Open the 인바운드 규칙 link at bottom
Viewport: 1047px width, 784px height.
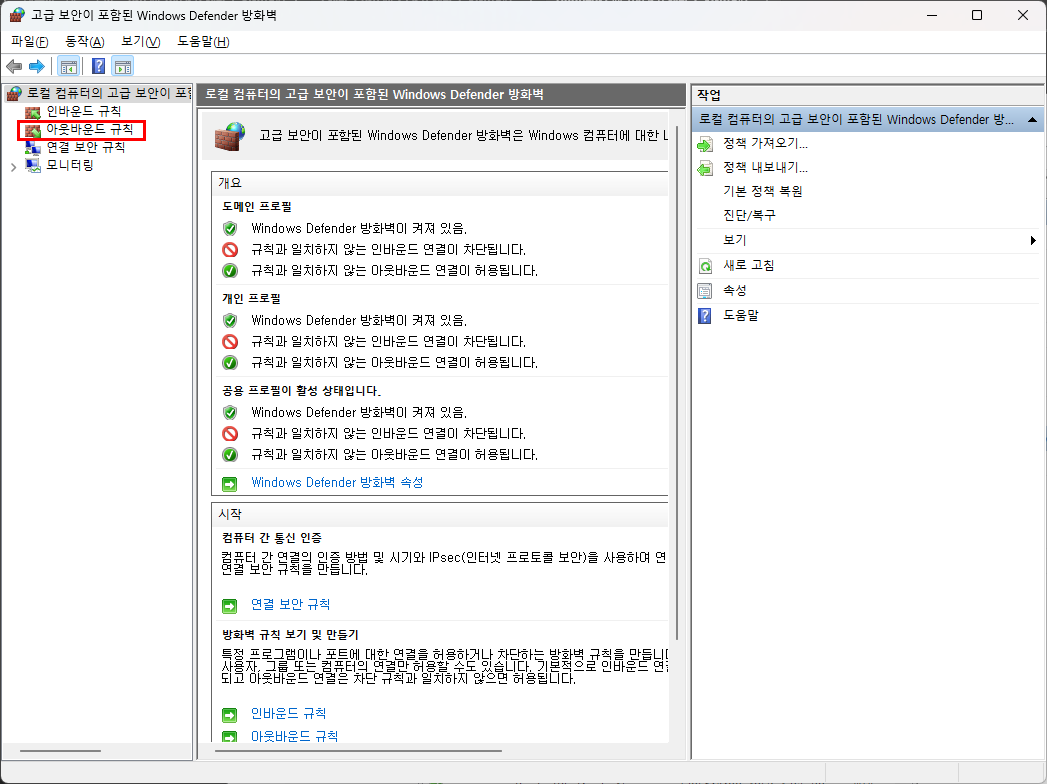(x=288, y=714)
